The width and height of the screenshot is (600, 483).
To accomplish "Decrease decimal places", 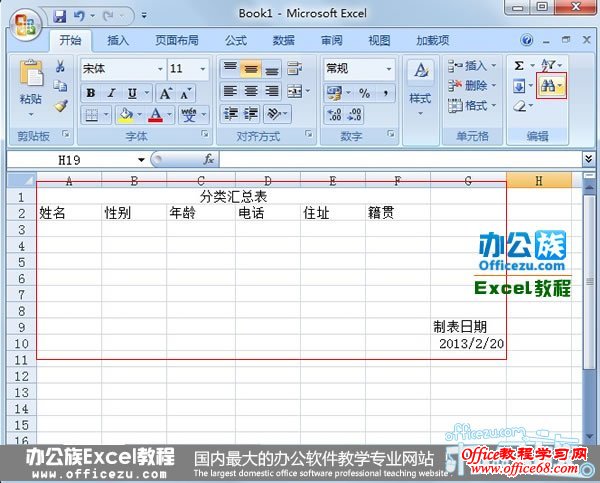I will [354, 115].
